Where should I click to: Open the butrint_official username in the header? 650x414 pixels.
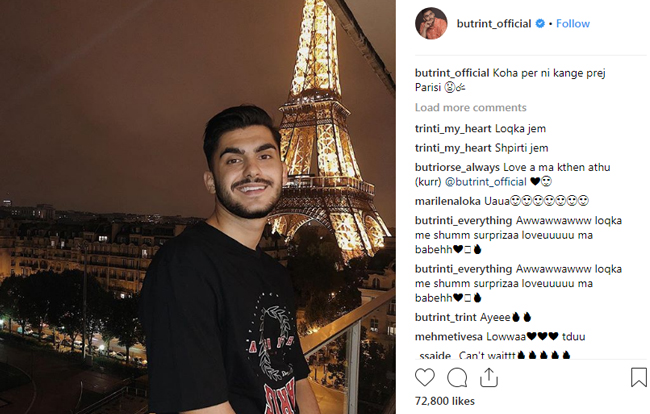tap(494, 24)
